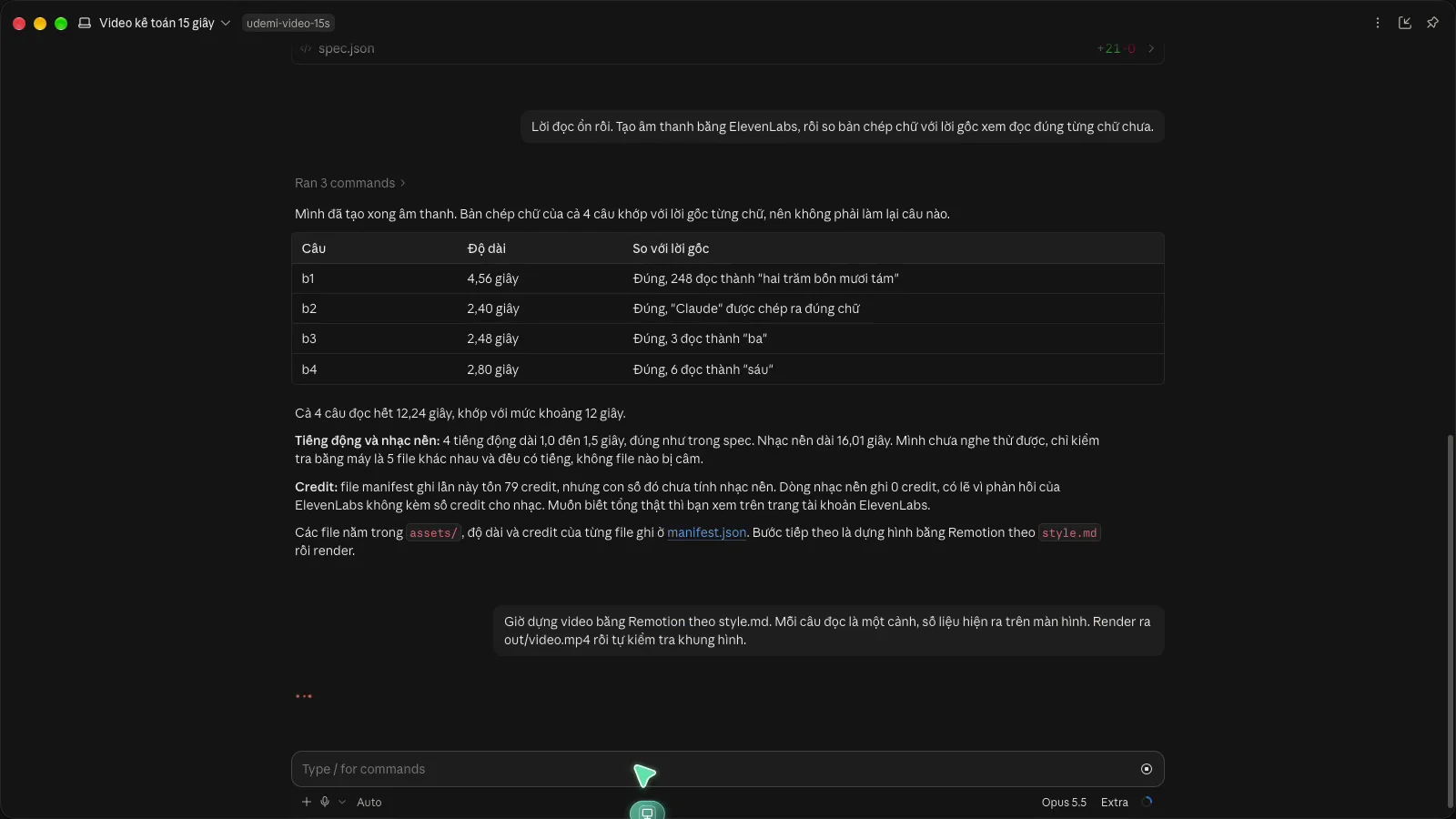
Task: Select the udemi-video-15s project tag
Action: click(288, 23)
